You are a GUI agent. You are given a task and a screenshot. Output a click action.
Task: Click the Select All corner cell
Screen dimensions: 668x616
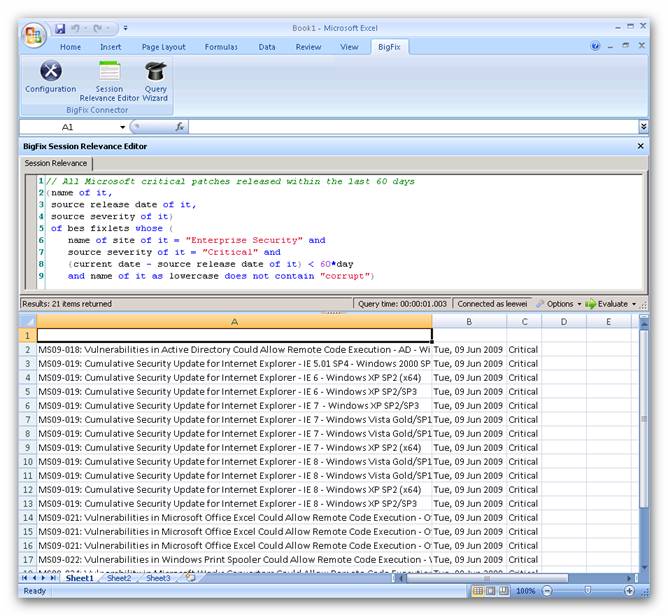click(28, 321)
